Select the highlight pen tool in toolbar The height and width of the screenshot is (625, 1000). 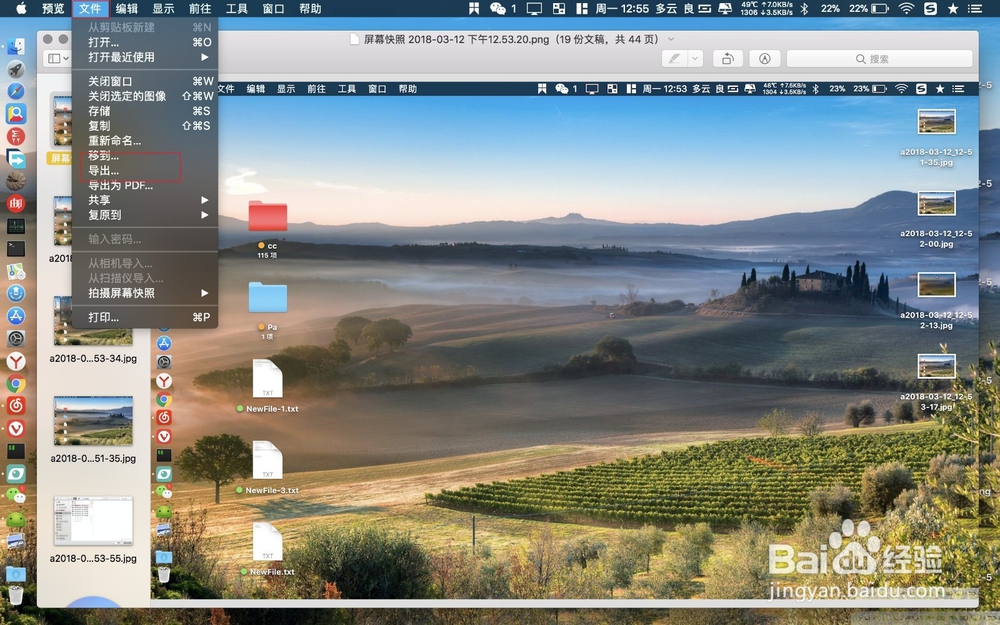[x=674, y=59]
